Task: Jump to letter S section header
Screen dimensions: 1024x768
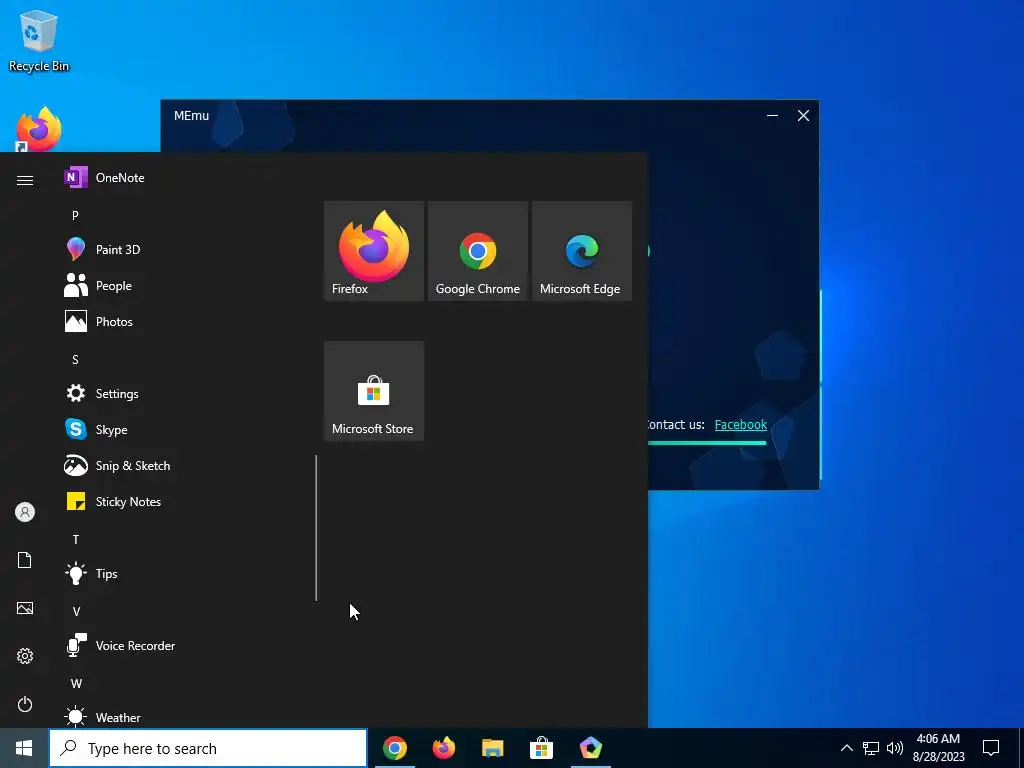Action: (75, 359)
